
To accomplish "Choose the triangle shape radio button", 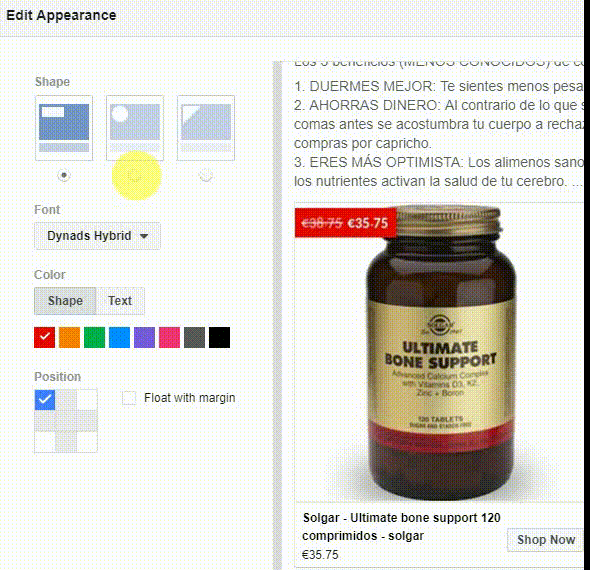I will (x=206, y=175).
